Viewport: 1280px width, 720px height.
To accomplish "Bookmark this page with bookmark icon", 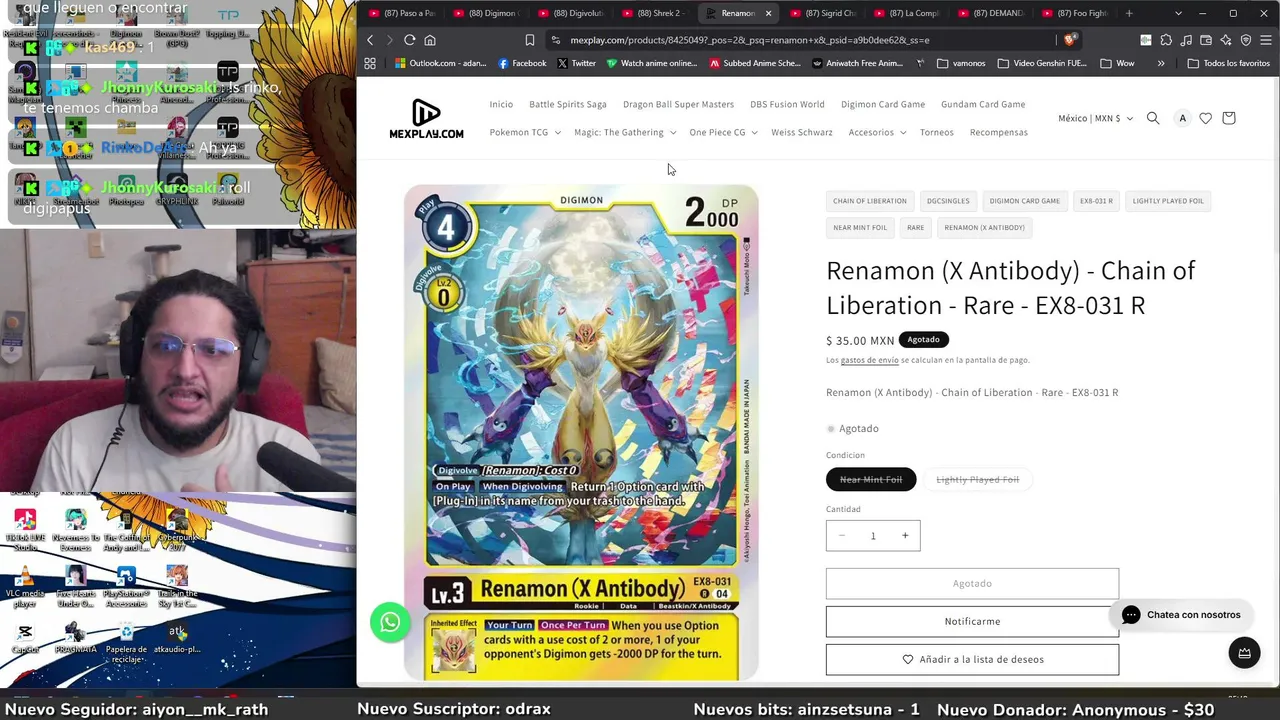I will (x=530, y=40).
